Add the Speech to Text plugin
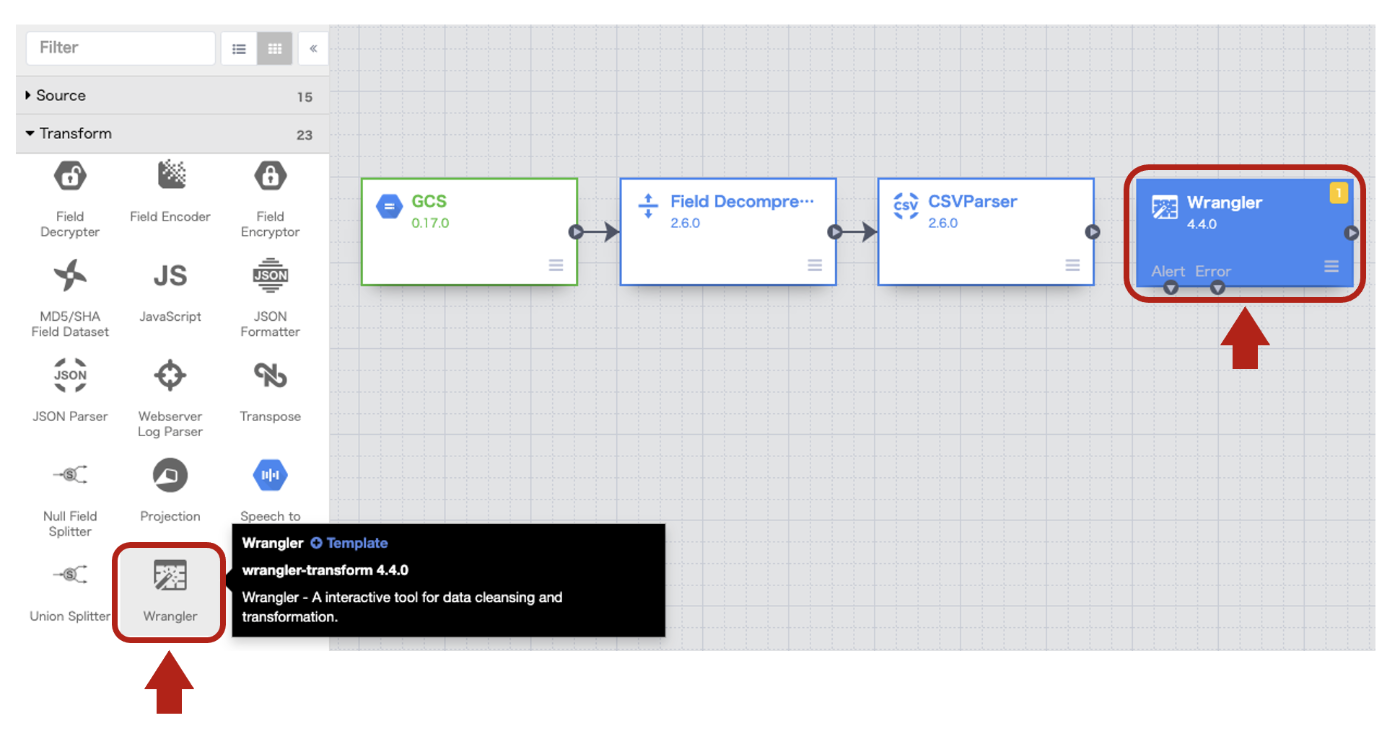Viewport: 1400px width, 731px height. (x=270, y=491)
